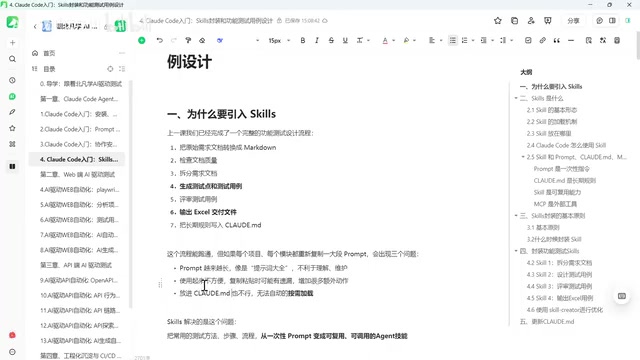
Task: Open the highlight color dropdown arrow
Action: tap(414, 40)
